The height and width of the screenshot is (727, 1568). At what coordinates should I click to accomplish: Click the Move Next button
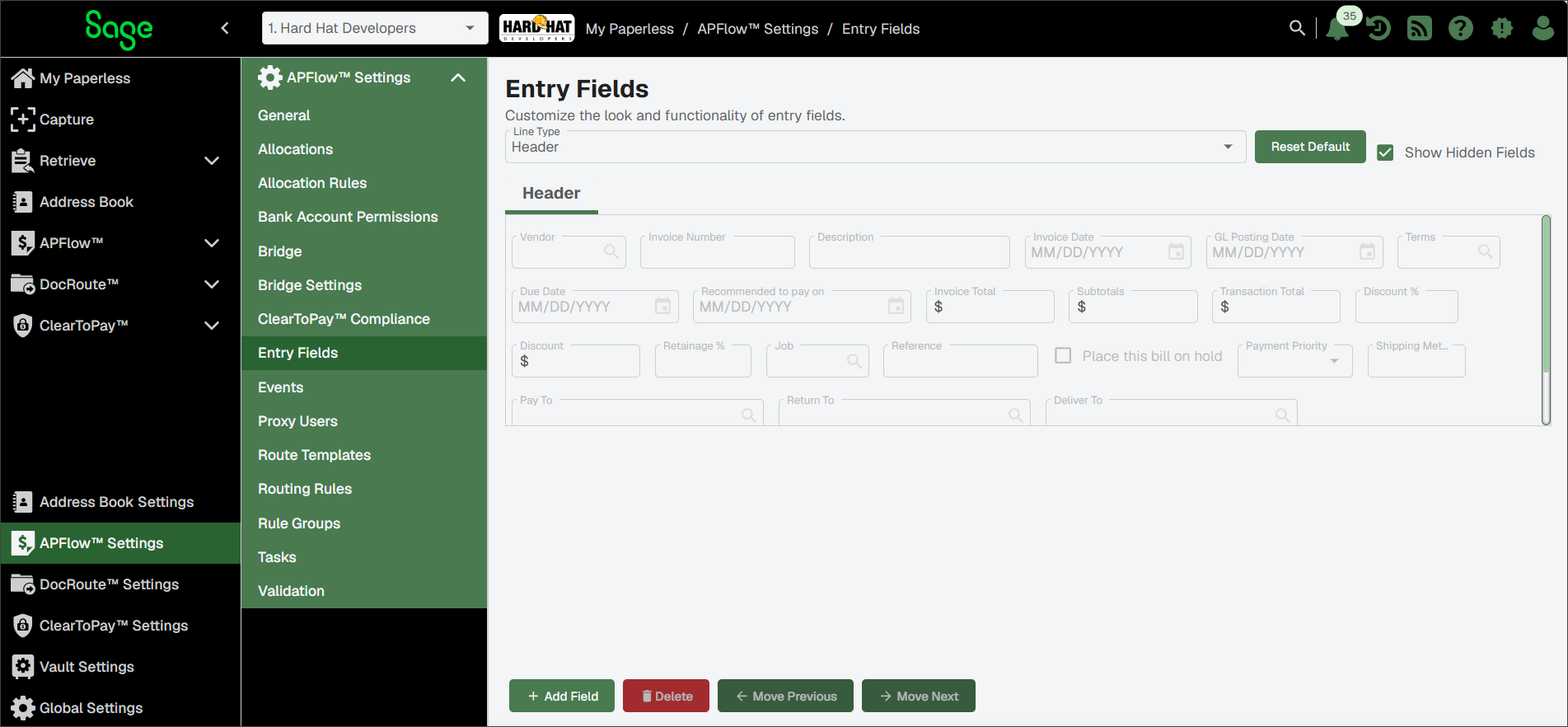point(919,696)
